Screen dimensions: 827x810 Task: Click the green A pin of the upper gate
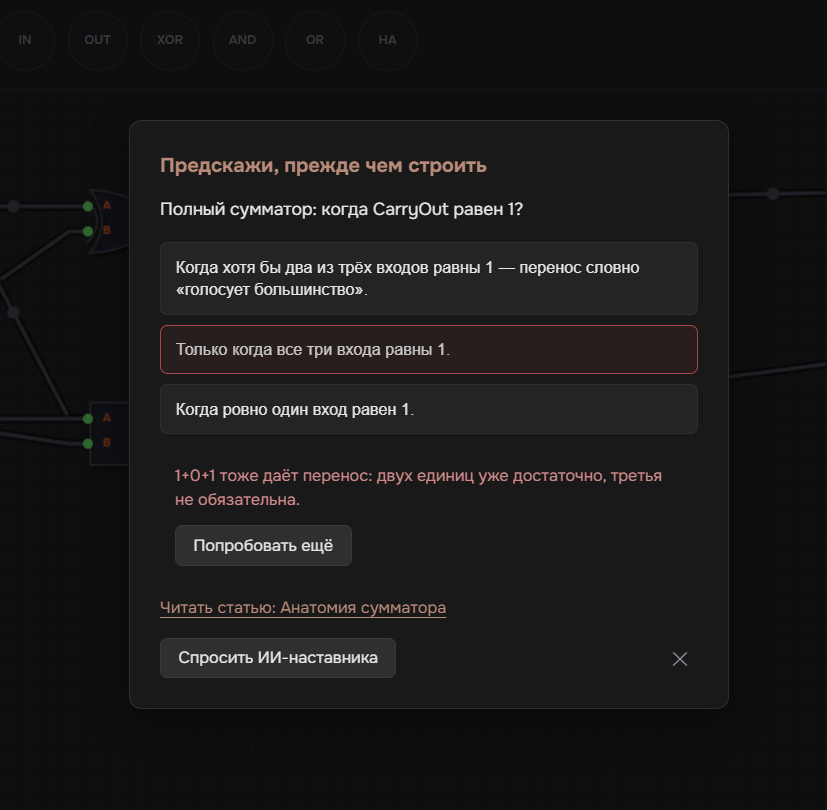tap(88, 206)
